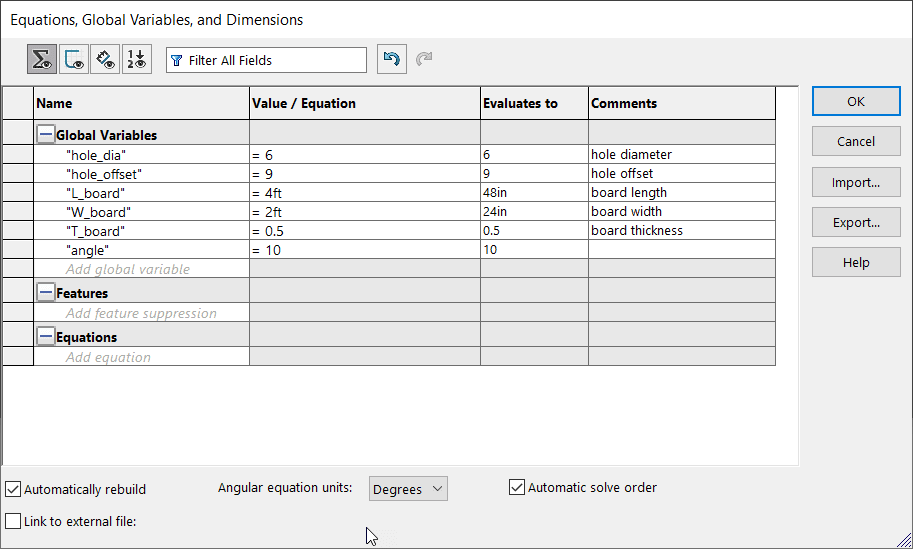913x549 pixels.
Task: Click the Undo arrow icon
Action: coord(392,59)
